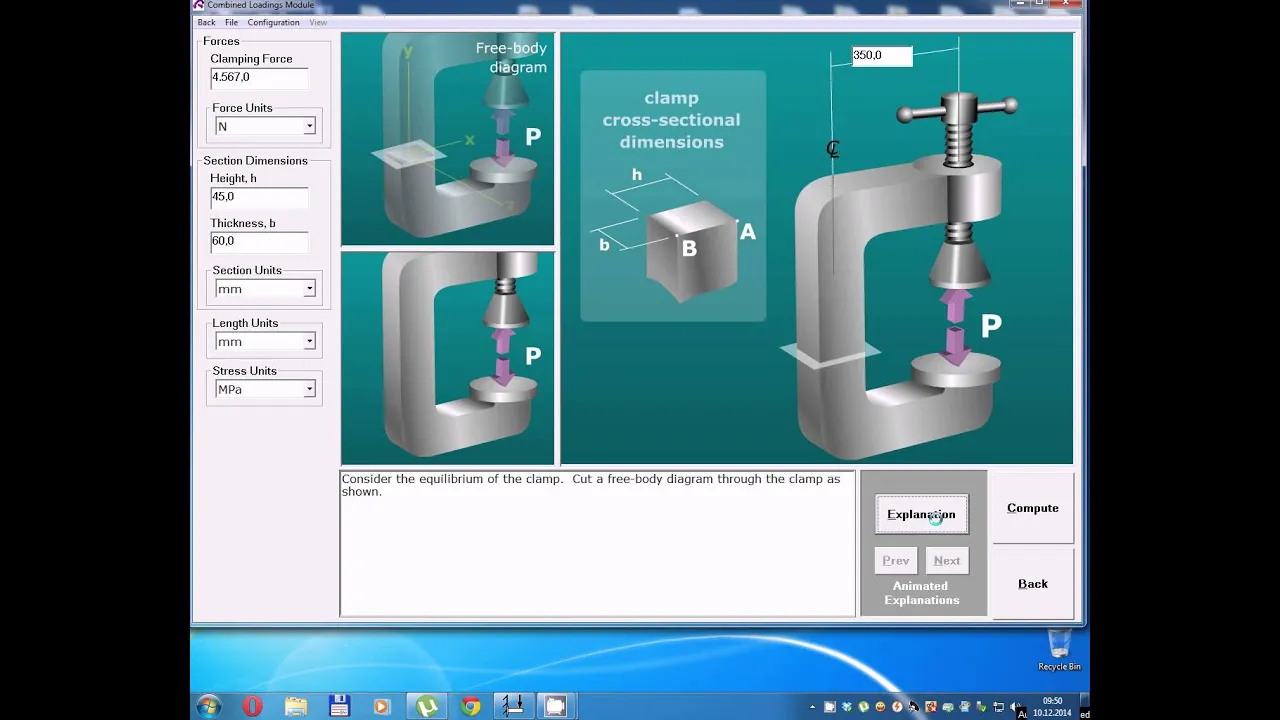Select the lower clamp view thumbnail
This screenshot has width=1280, height=720.
coord(447,358)
